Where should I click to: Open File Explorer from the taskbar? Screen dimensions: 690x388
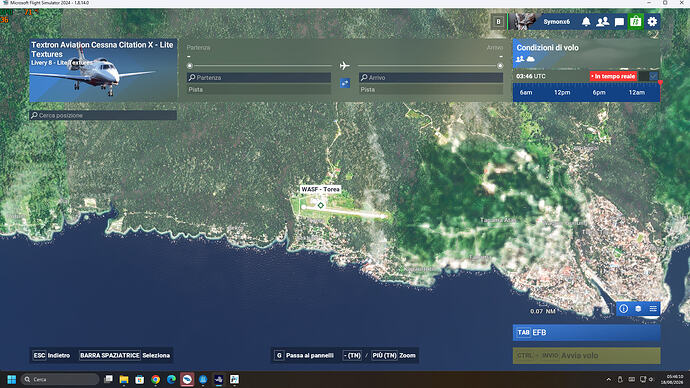124,379
